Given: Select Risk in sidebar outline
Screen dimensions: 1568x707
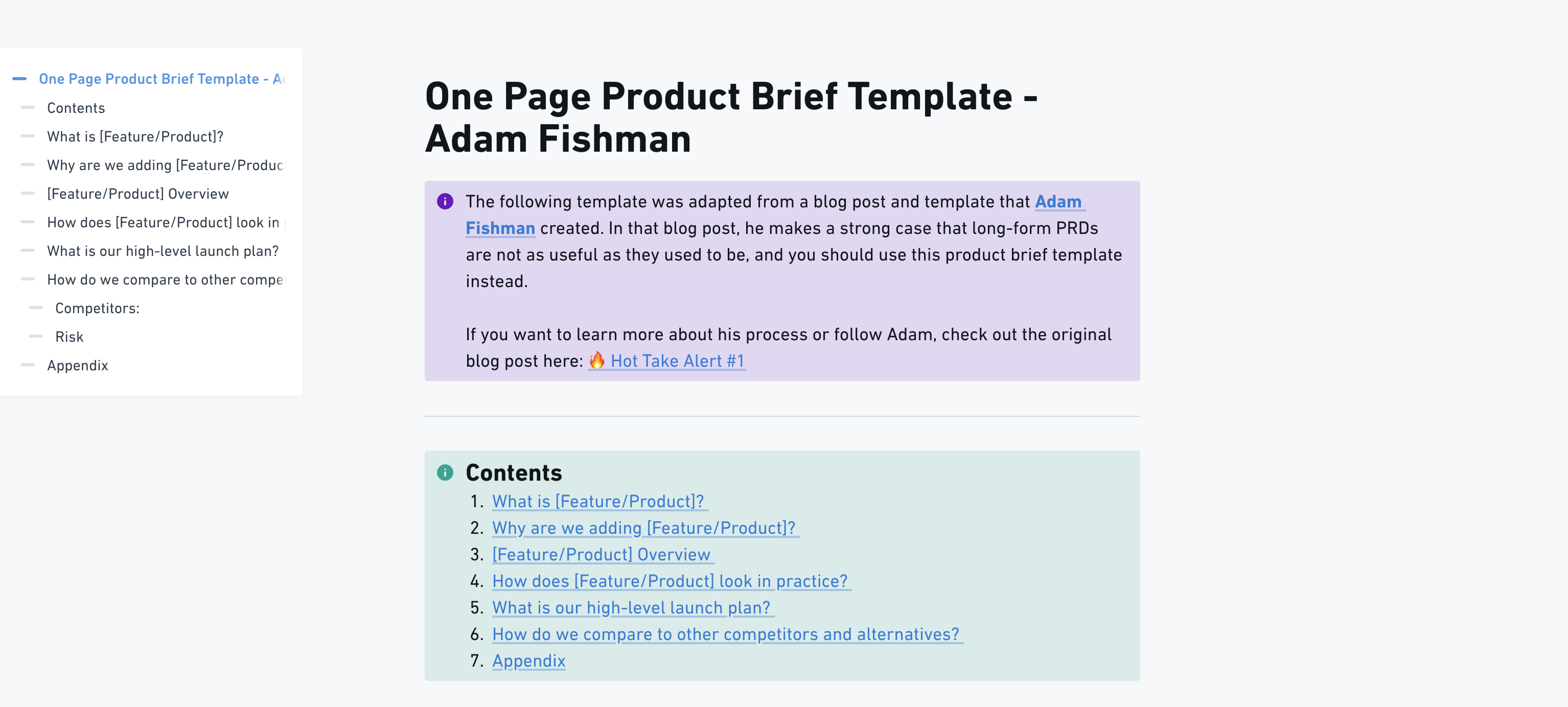Looking at the screenshot, I should [70, 337].
